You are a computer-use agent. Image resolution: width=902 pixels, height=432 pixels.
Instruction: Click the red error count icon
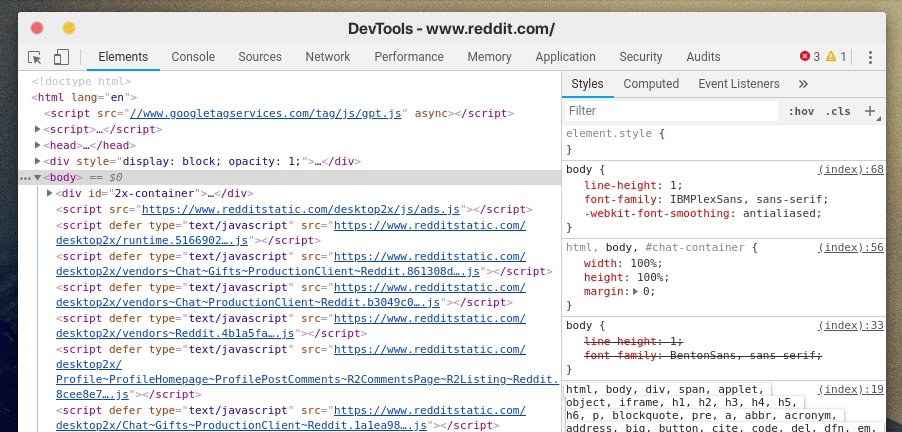tap(805, 56)
